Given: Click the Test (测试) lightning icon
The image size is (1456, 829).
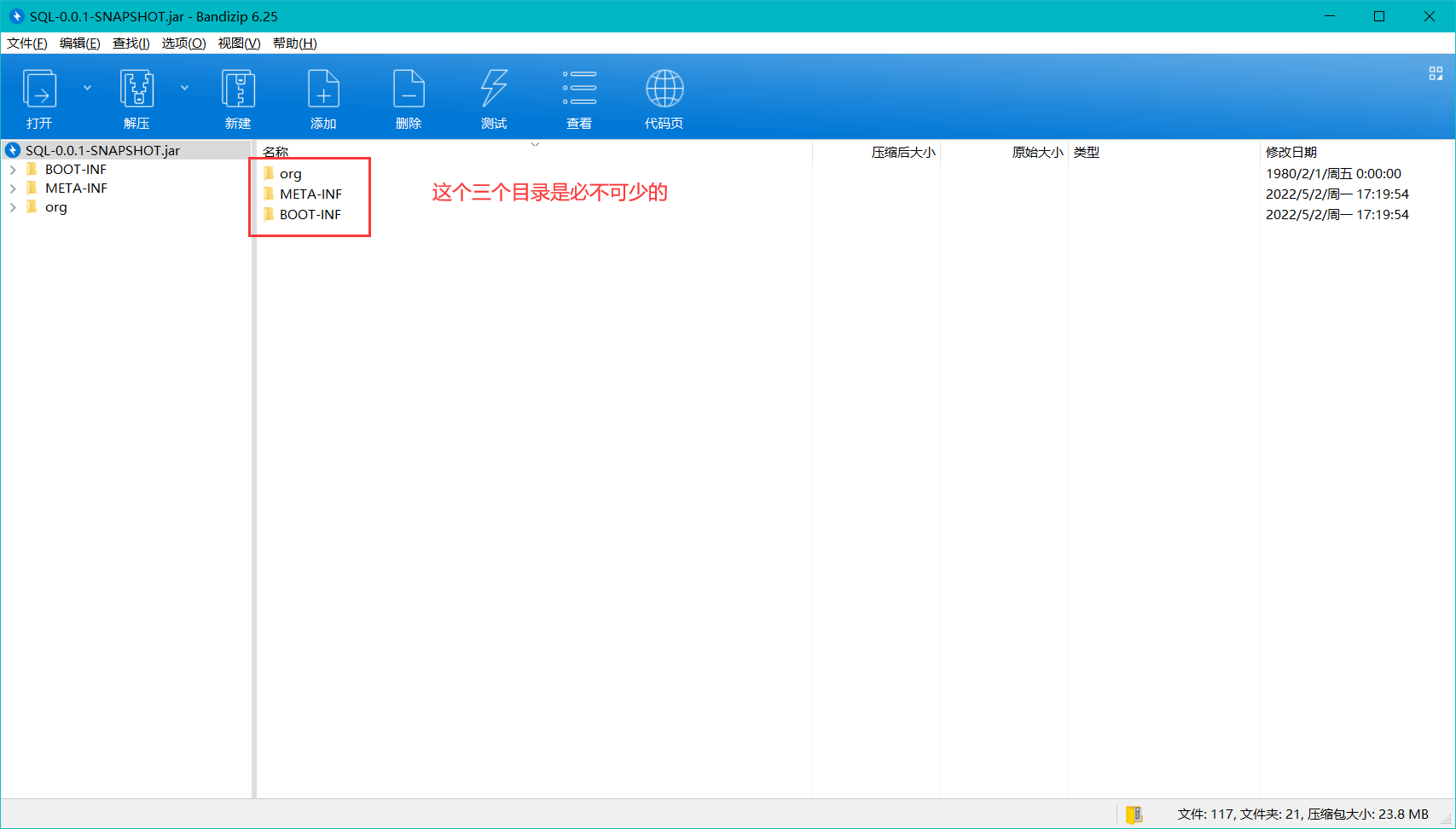Looking at the screenshot, I should click(494, 89).
